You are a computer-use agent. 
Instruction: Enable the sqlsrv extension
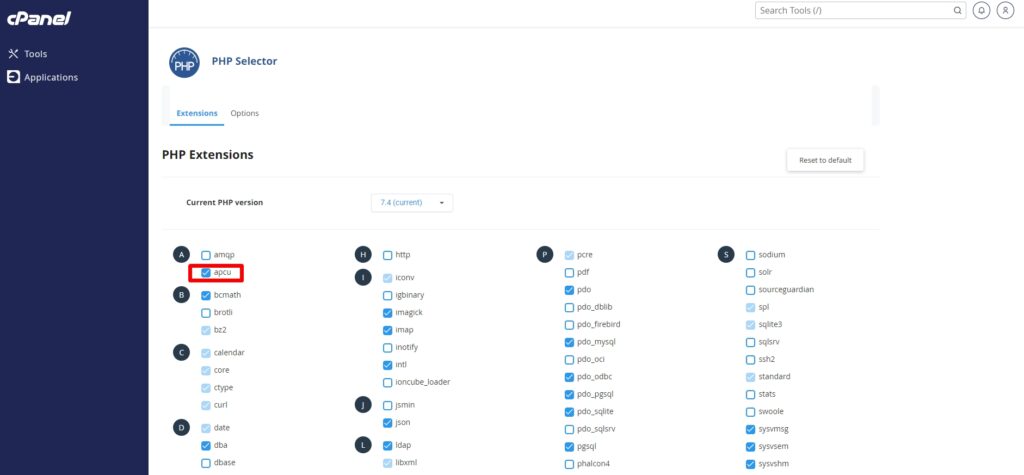[x=750, y=342]
